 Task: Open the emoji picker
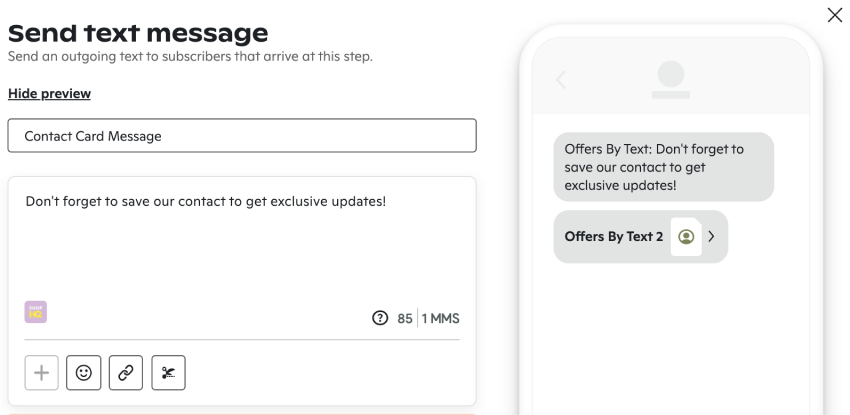(83, 373)
